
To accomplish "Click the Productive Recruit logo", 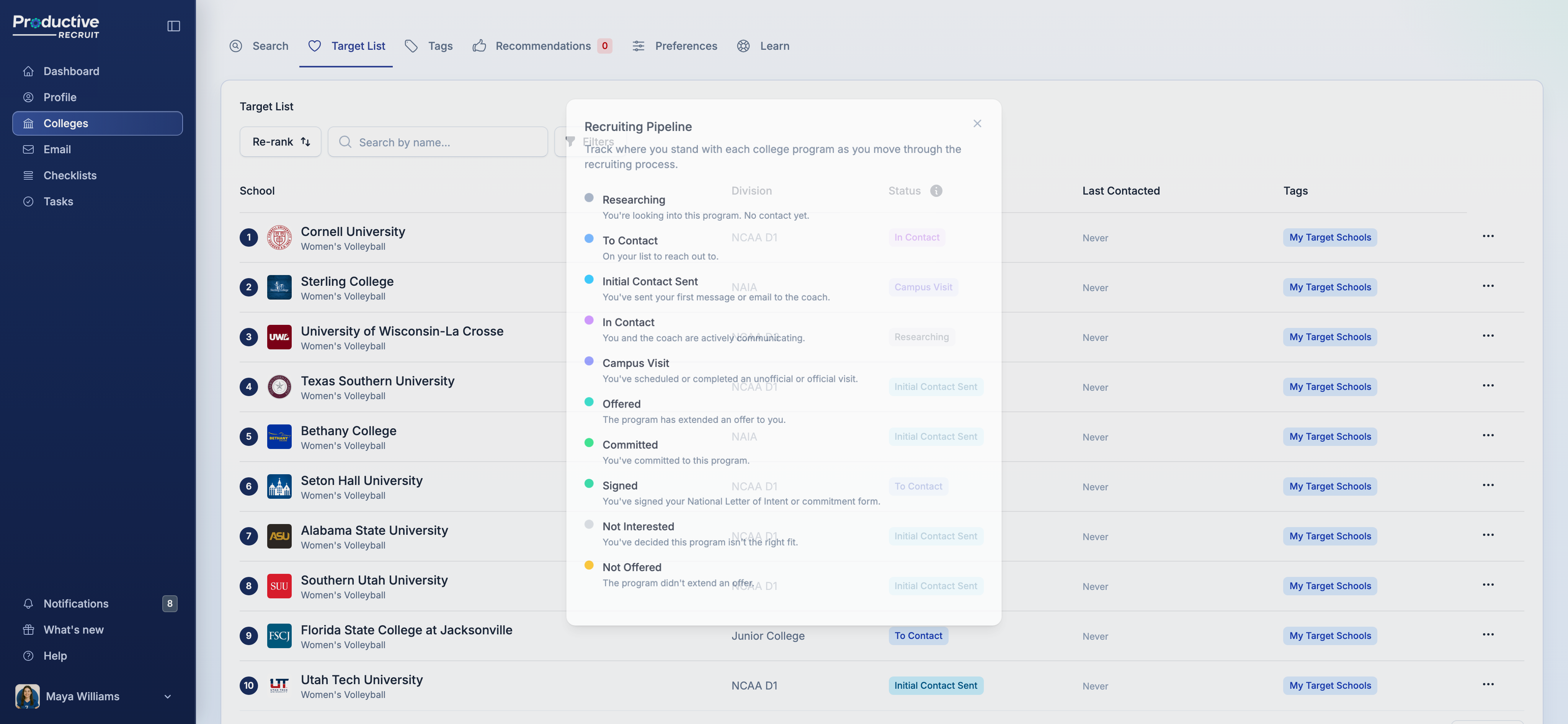I will [x=56, y=26].
